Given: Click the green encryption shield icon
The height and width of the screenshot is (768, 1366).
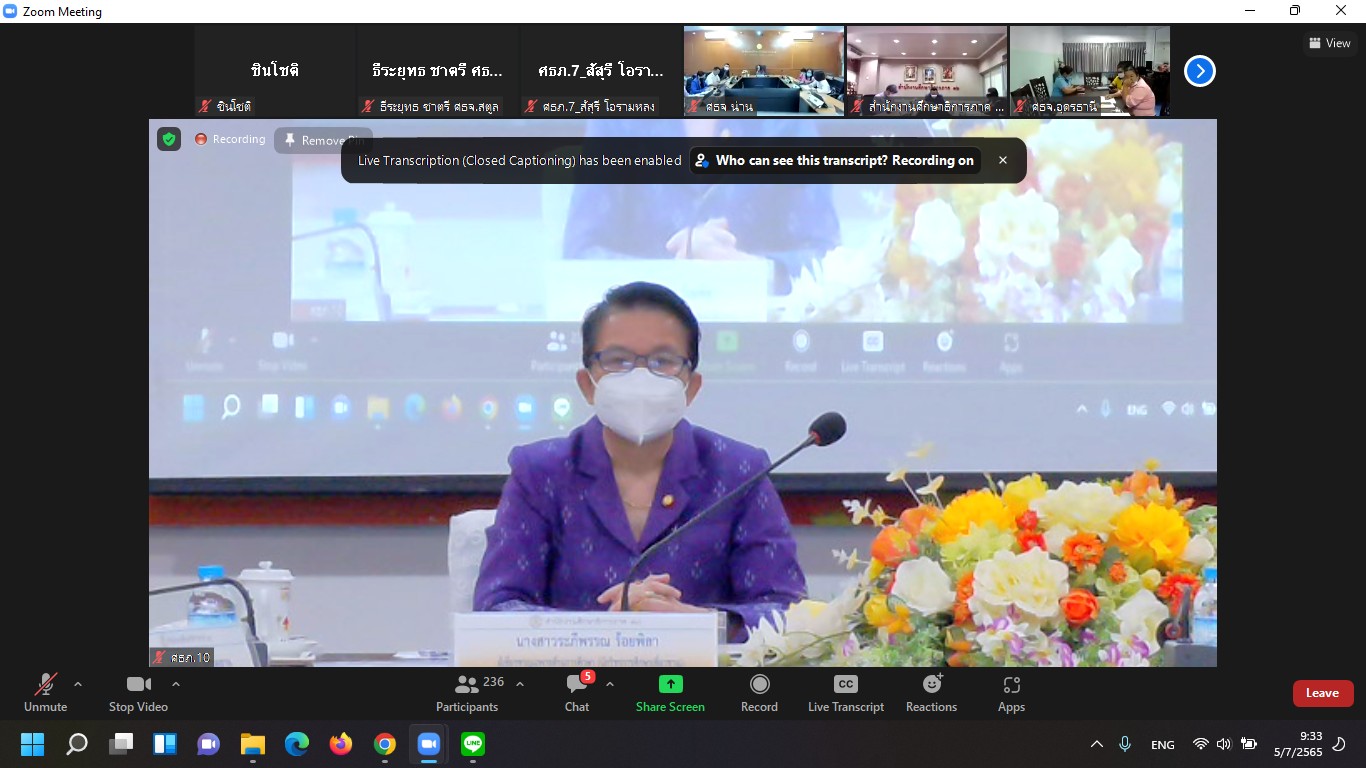Looking at the screenshot, I should 169,139.
